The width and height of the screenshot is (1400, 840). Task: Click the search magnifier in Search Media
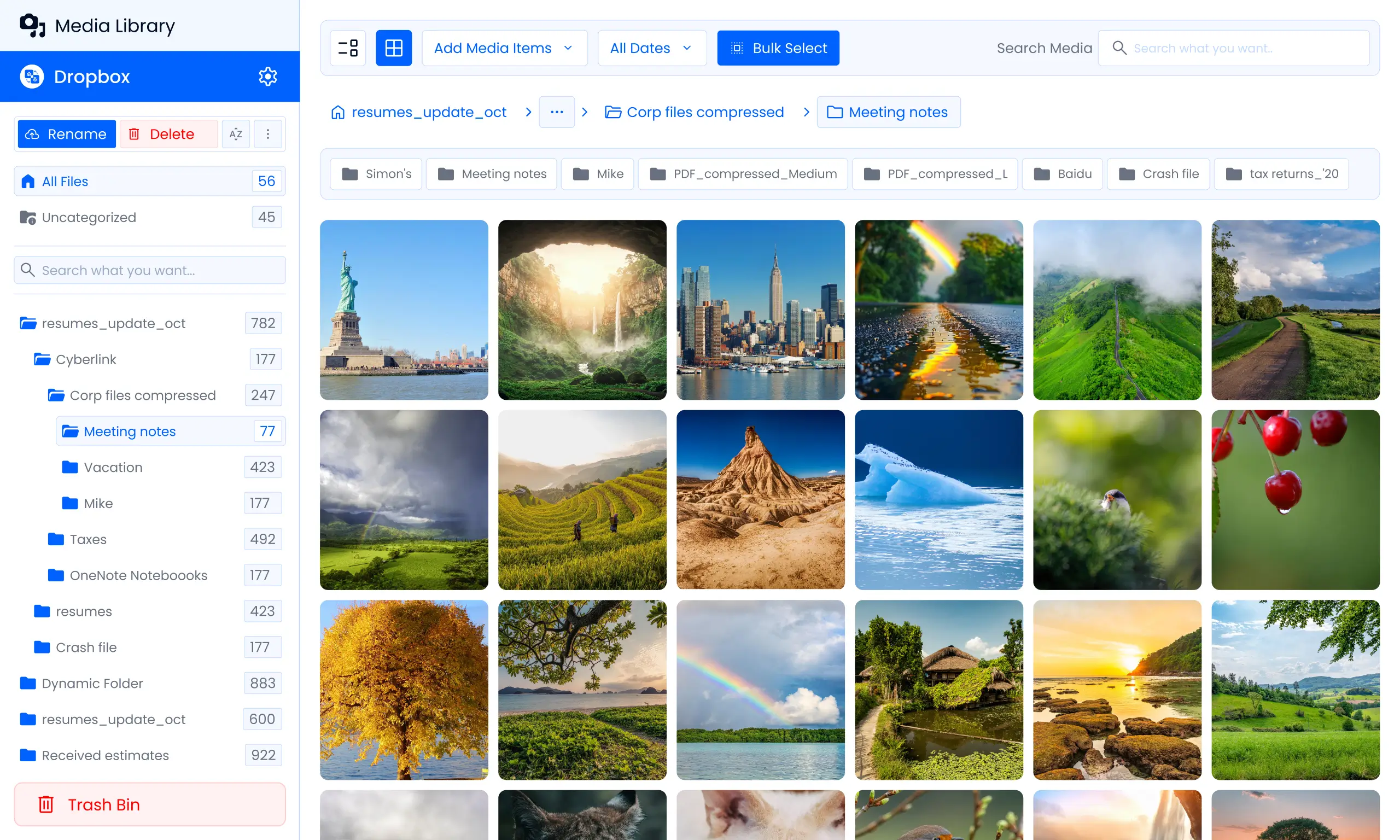(x=1119, y=48)
